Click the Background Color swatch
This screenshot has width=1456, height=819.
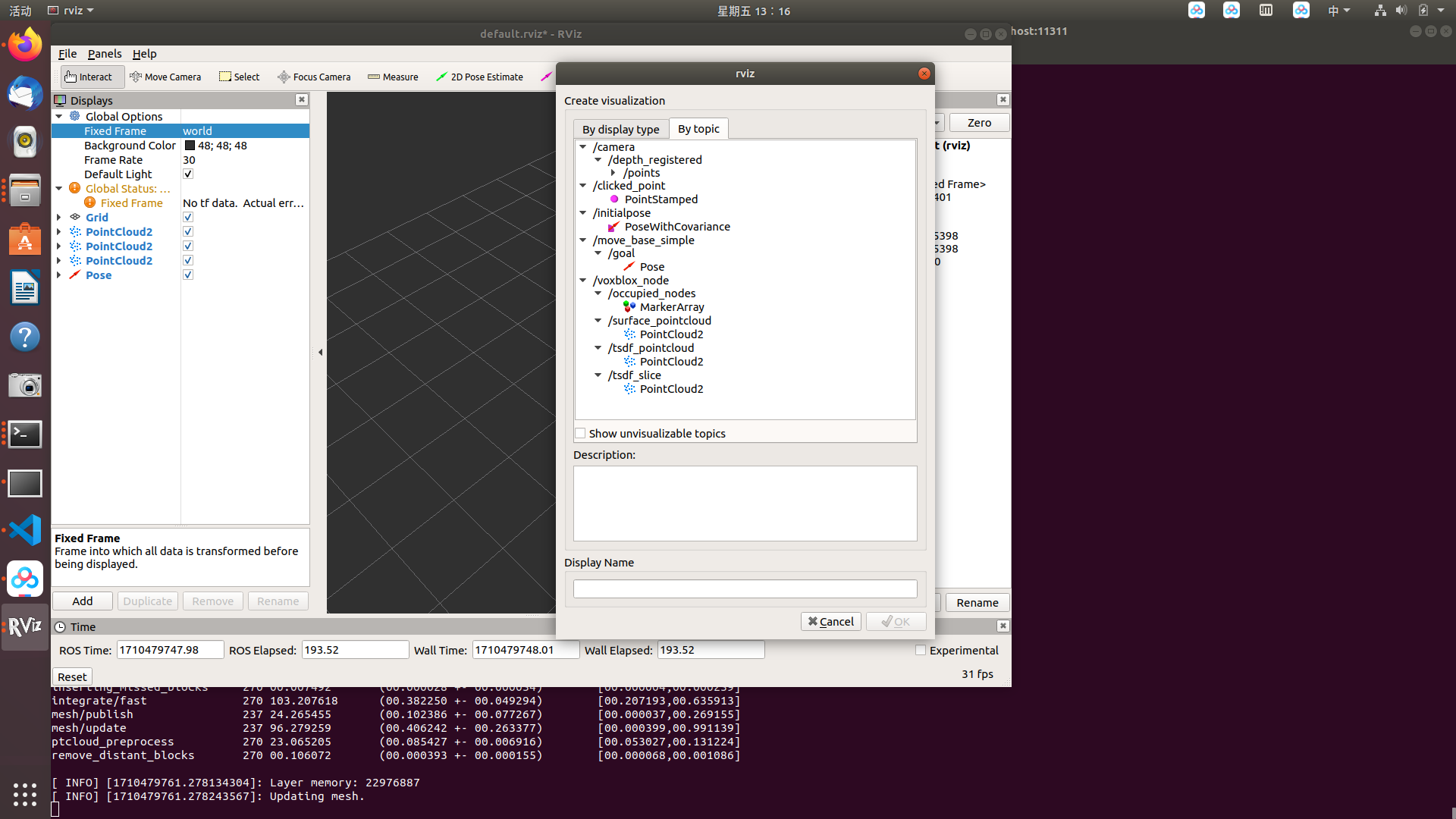[190, 146]
